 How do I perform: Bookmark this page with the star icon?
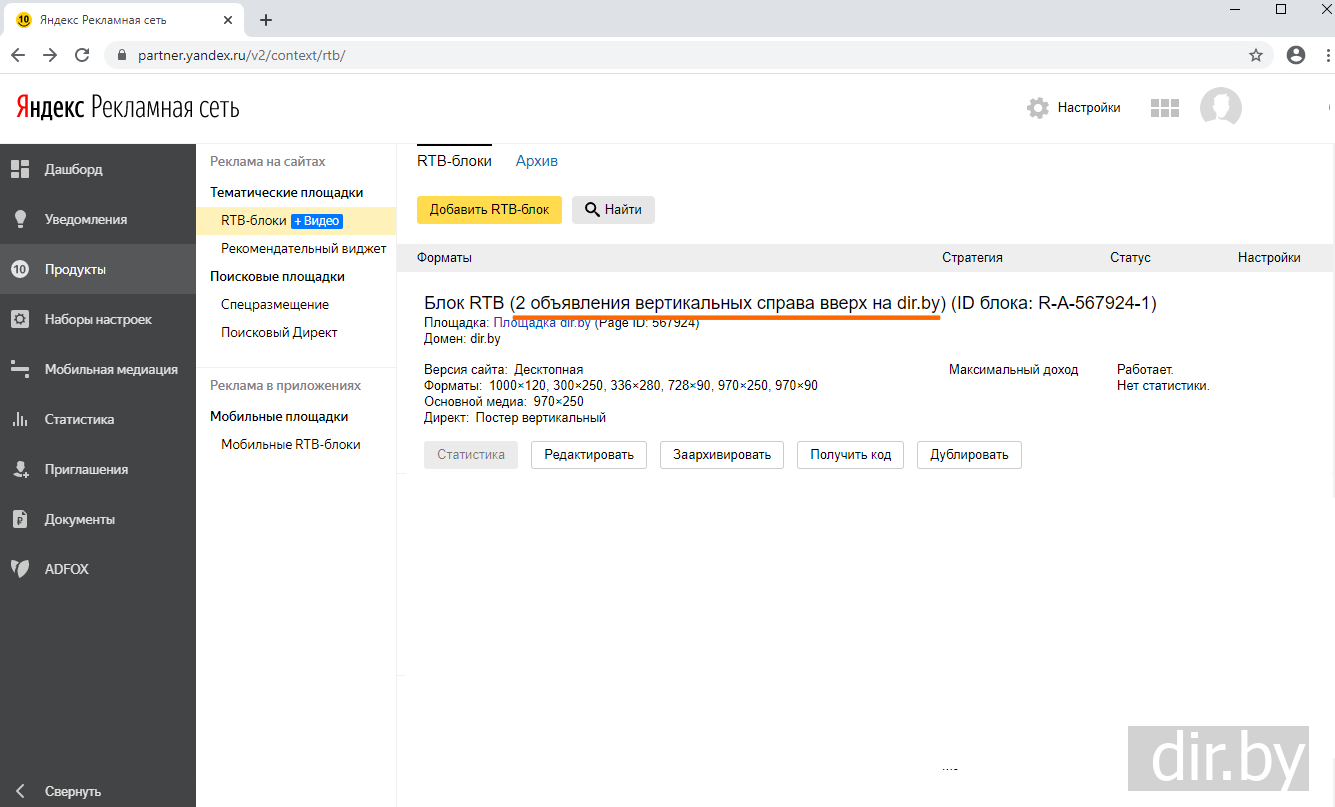[x=1256, y=56]
